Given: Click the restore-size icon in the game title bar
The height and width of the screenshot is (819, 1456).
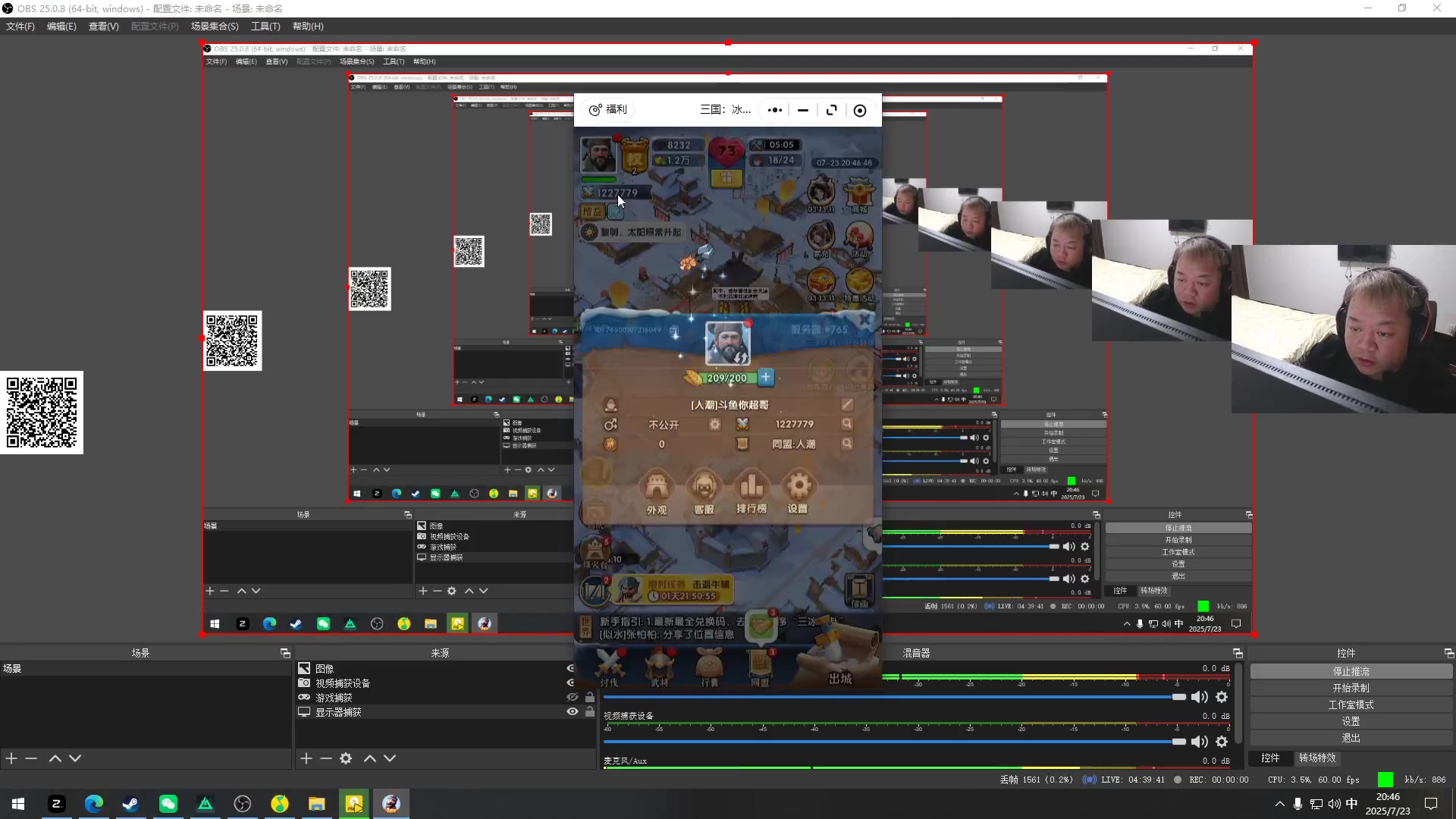Looking at the screenshot, I should (832, 110).
